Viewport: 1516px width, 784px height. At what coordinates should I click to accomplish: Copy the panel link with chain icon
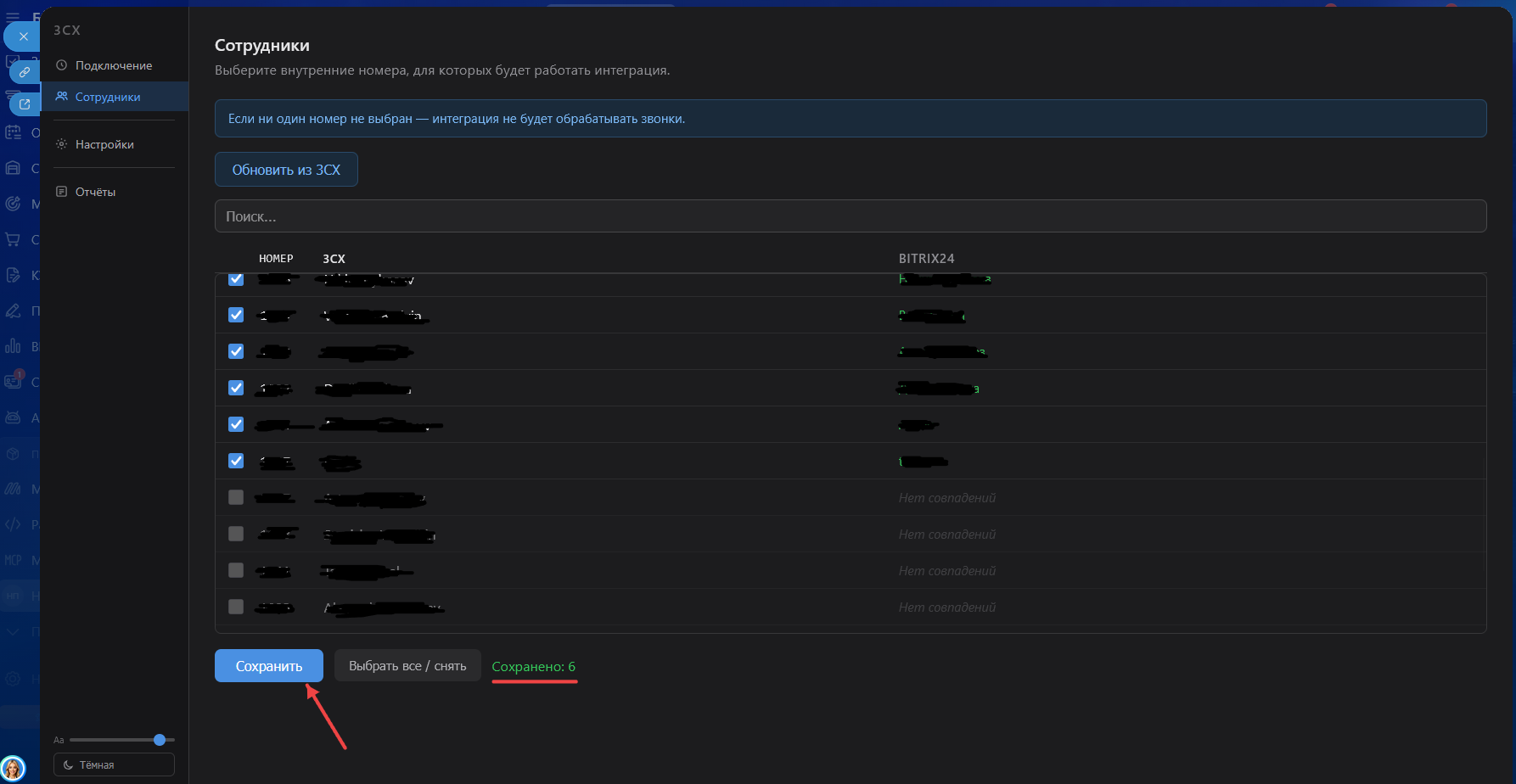25,72
